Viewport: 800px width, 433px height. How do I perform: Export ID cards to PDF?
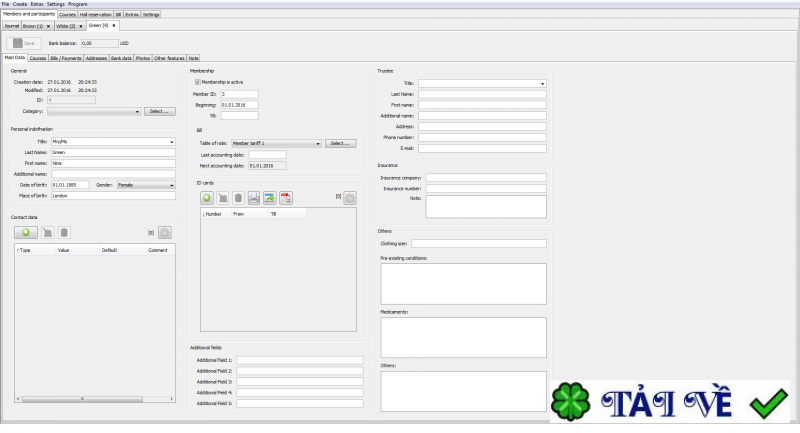(x=286, y=198)
